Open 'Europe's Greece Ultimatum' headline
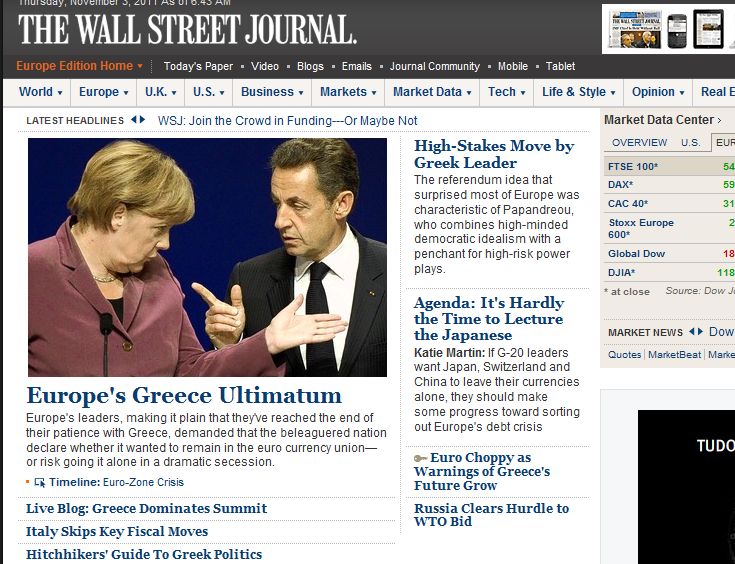 tap(184, 395)
